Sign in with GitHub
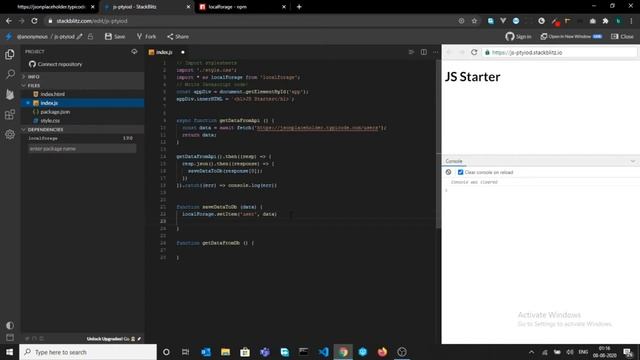Image resolution: width=640 pixels, height=360 pixels. (x=518, y=37)
